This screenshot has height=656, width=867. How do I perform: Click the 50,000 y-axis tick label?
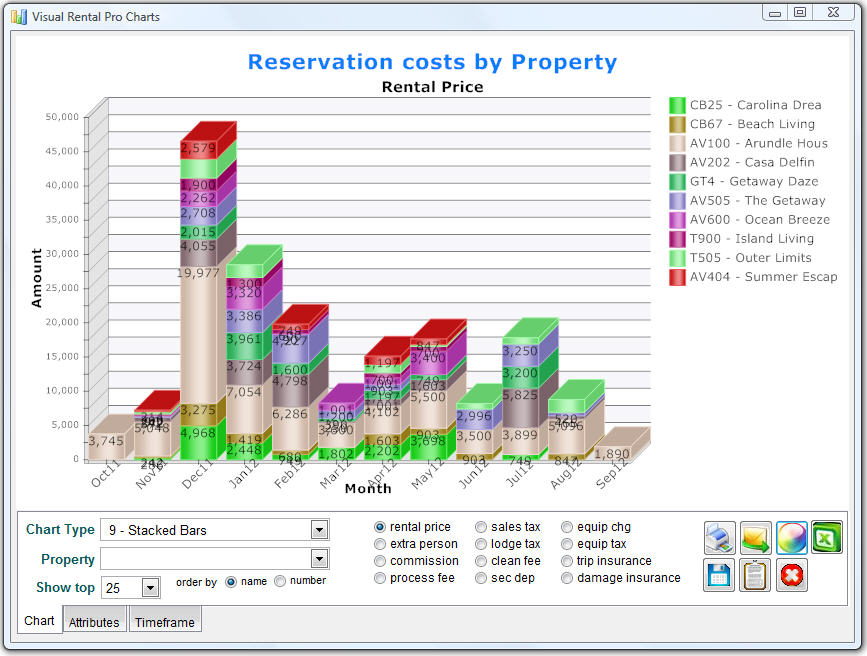[x=62, y=117]
